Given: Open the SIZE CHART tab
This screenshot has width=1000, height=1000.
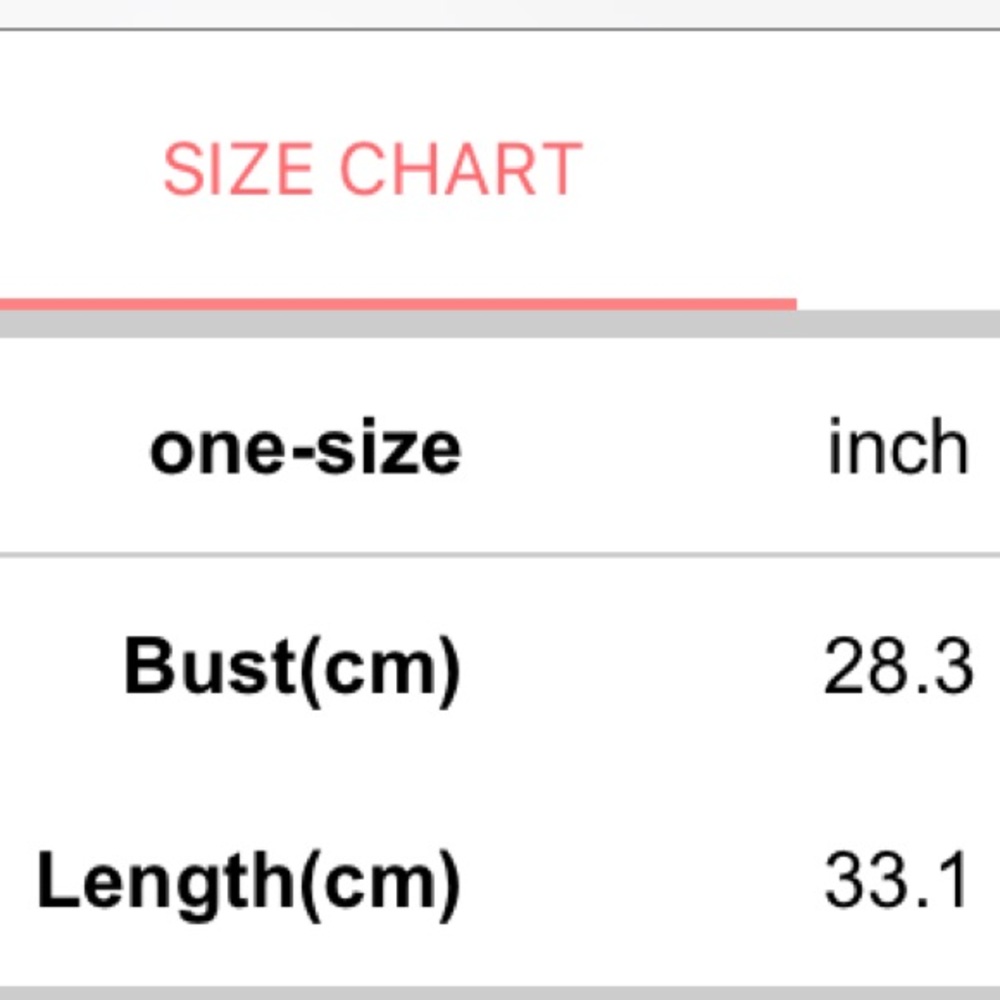Looking at the screenshot, I should [x=372, y=170].
